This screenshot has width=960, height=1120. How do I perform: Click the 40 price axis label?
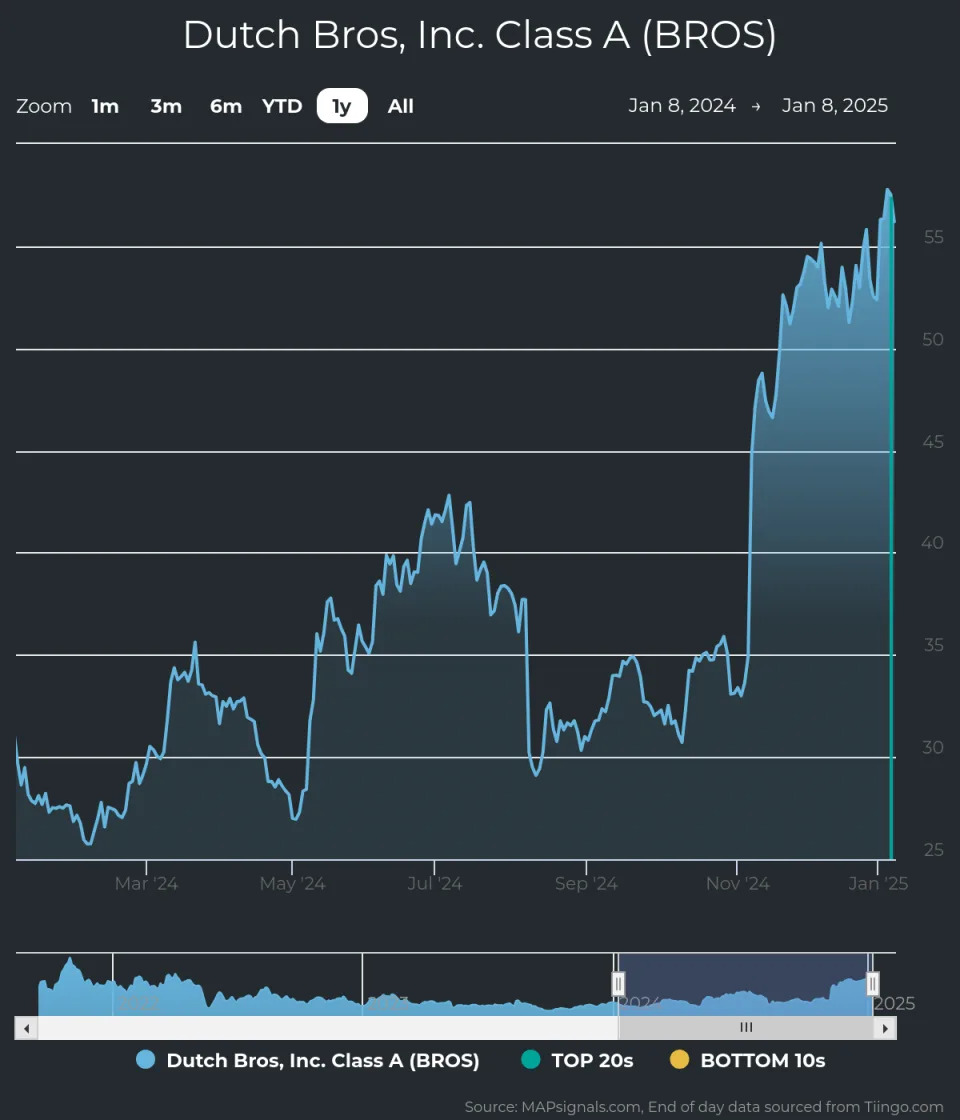(932, 543)
